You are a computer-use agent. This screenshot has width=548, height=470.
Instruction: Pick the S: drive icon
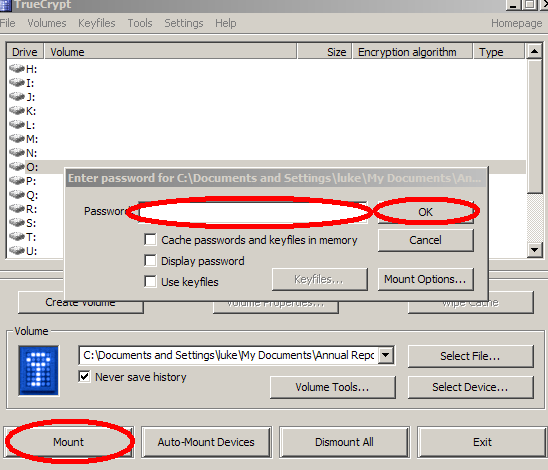coord(16,222)
